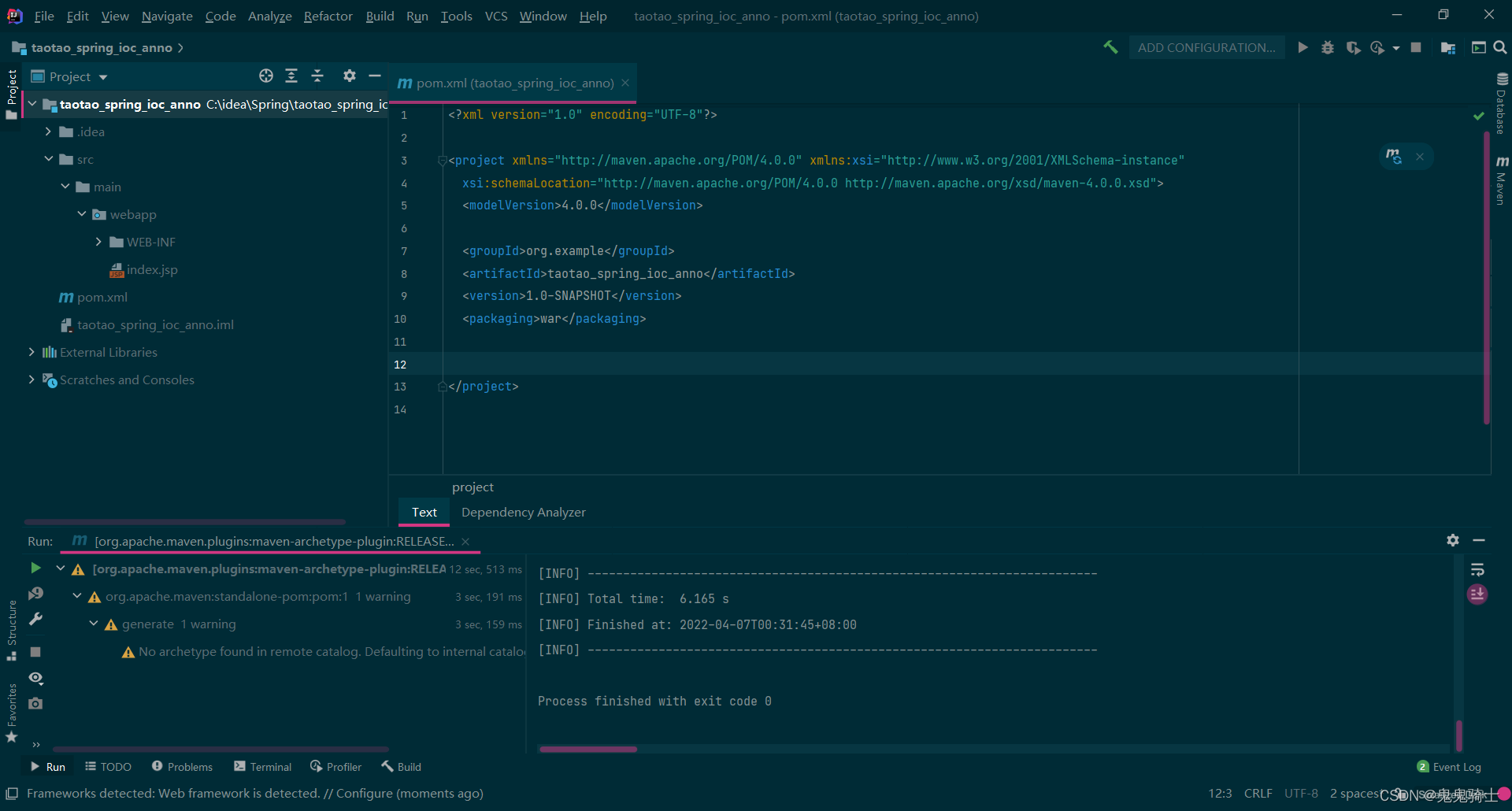Click the TODO tool button

(108, 767)
